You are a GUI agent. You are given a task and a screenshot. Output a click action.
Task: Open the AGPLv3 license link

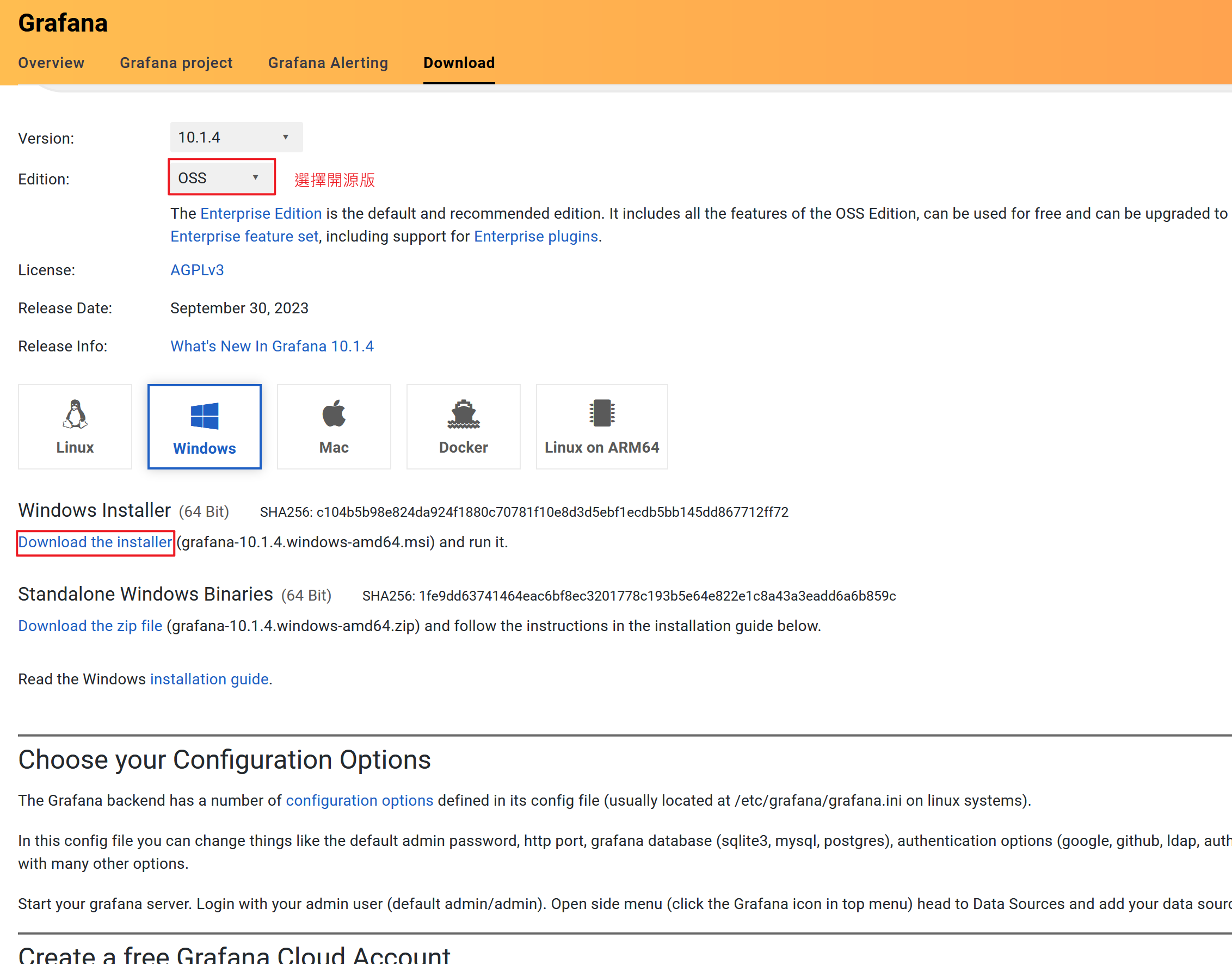coord(197,270)
